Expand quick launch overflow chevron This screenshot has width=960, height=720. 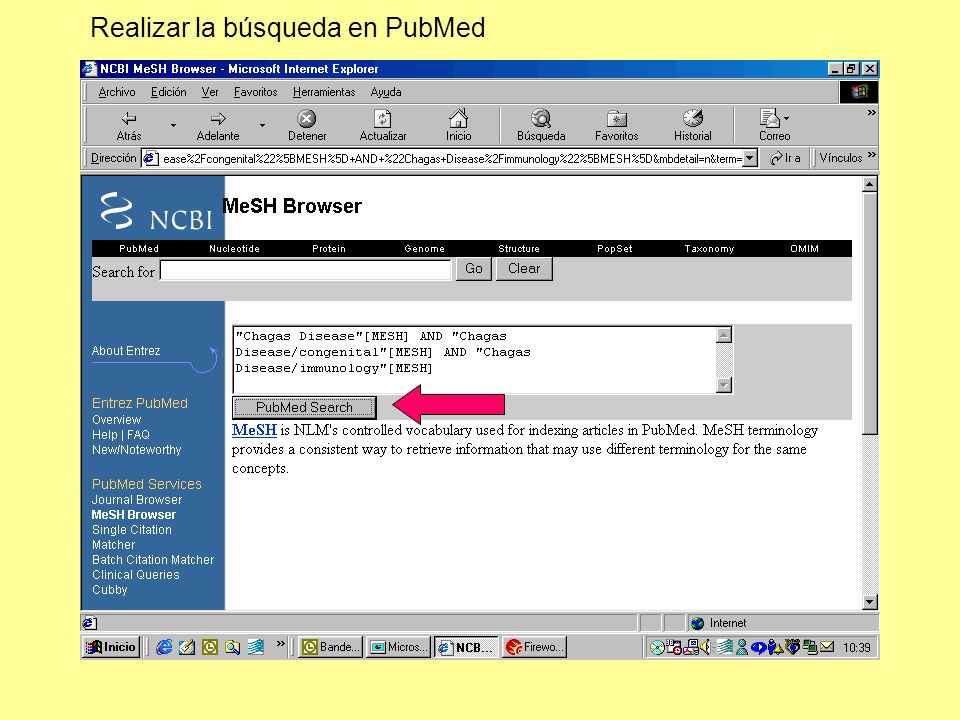click(x=280, y=643)
